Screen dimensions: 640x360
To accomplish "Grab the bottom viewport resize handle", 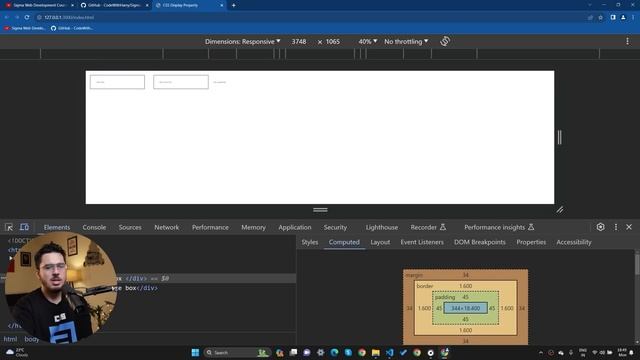I will [320, 210].
